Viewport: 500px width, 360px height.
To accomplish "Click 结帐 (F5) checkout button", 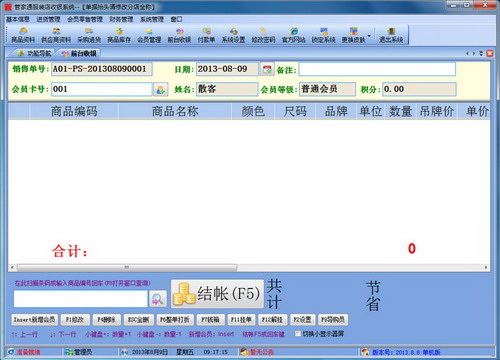I will pos(217,294).
